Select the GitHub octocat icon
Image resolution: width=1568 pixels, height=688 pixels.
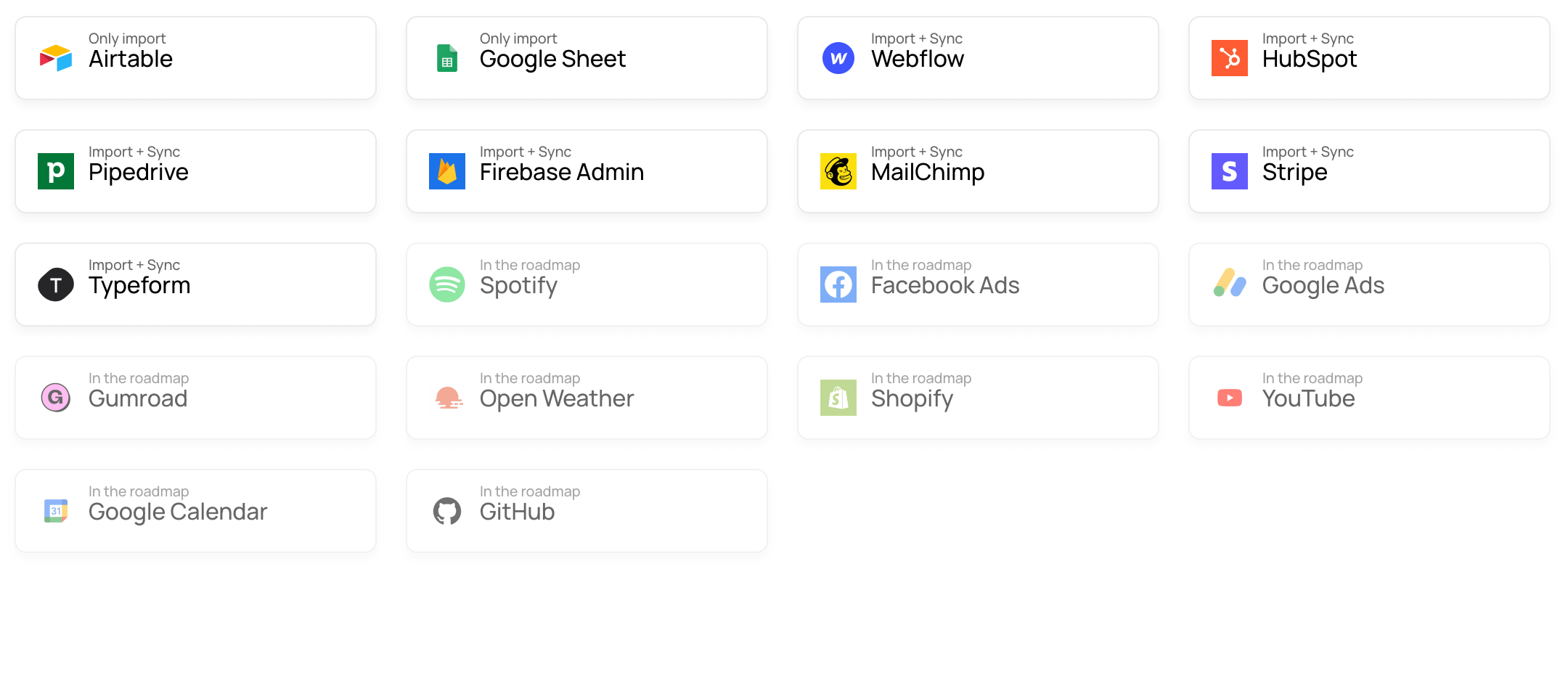point(447,511)
